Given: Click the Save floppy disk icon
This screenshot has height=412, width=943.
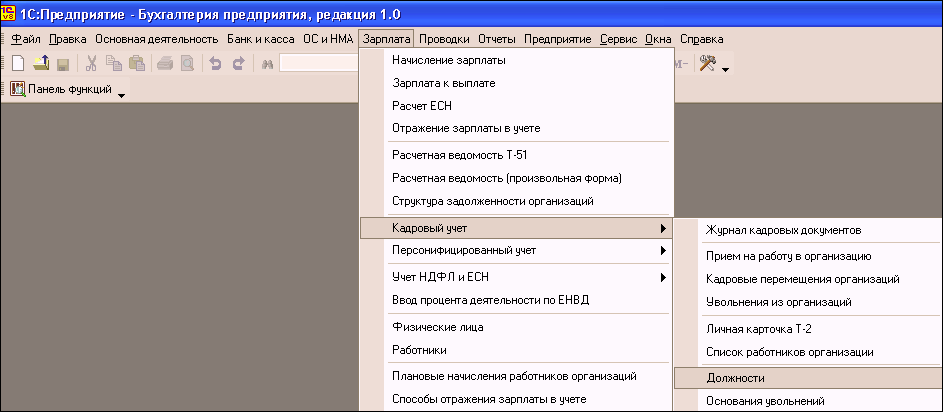Looking at the screenshot, I should (x=62, y=64).
